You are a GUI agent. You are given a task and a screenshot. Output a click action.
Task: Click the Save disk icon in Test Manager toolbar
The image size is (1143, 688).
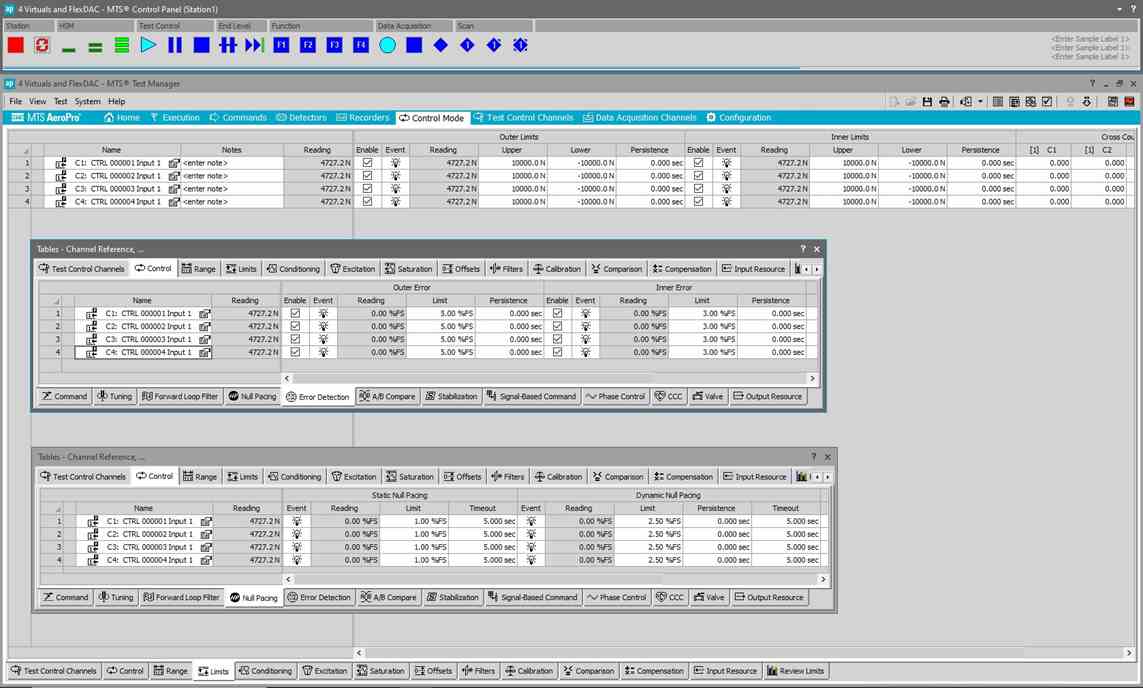click(927, 102)
